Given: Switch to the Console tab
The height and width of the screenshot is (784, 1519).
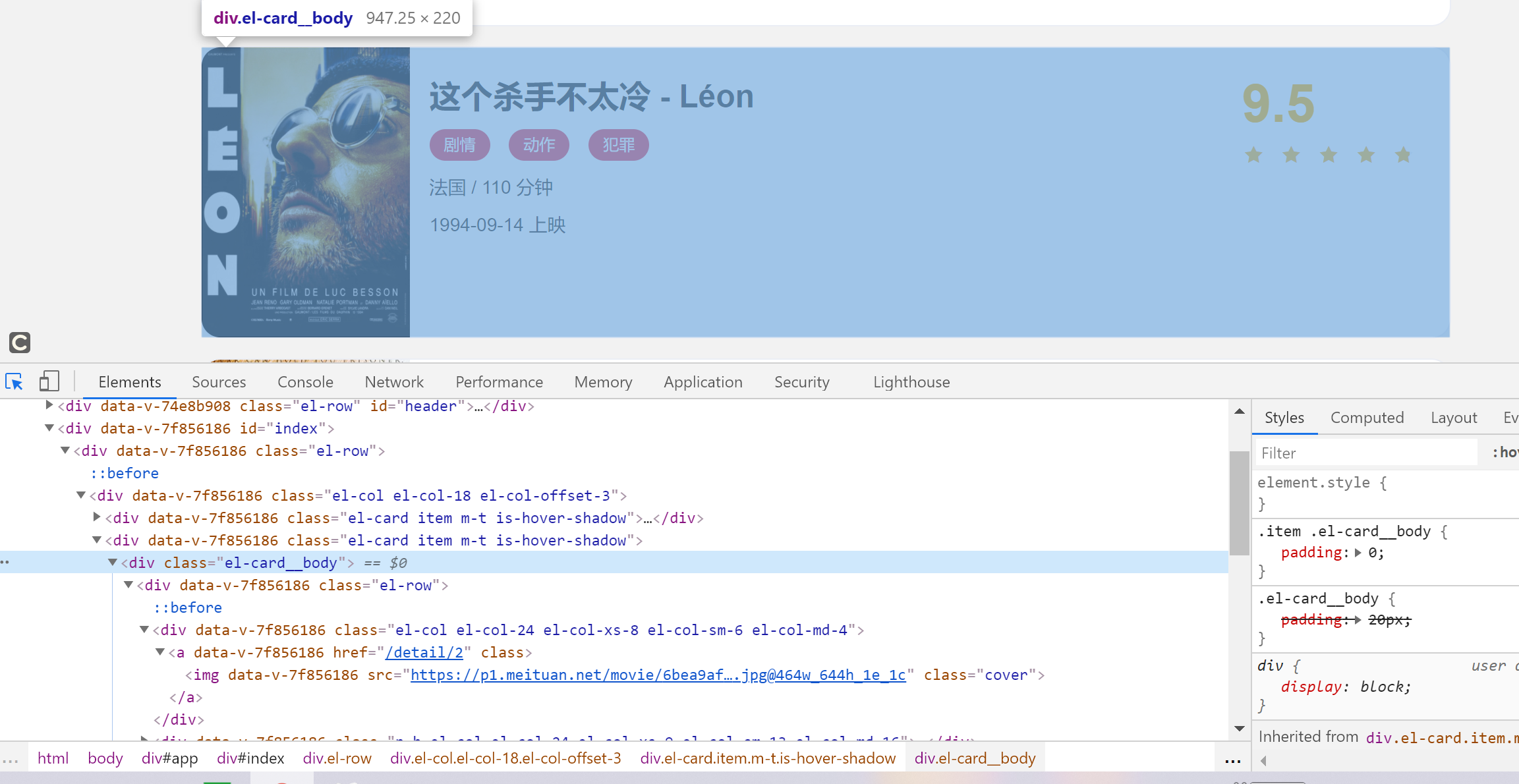Looking at the screenshot, I should [305, 382].
